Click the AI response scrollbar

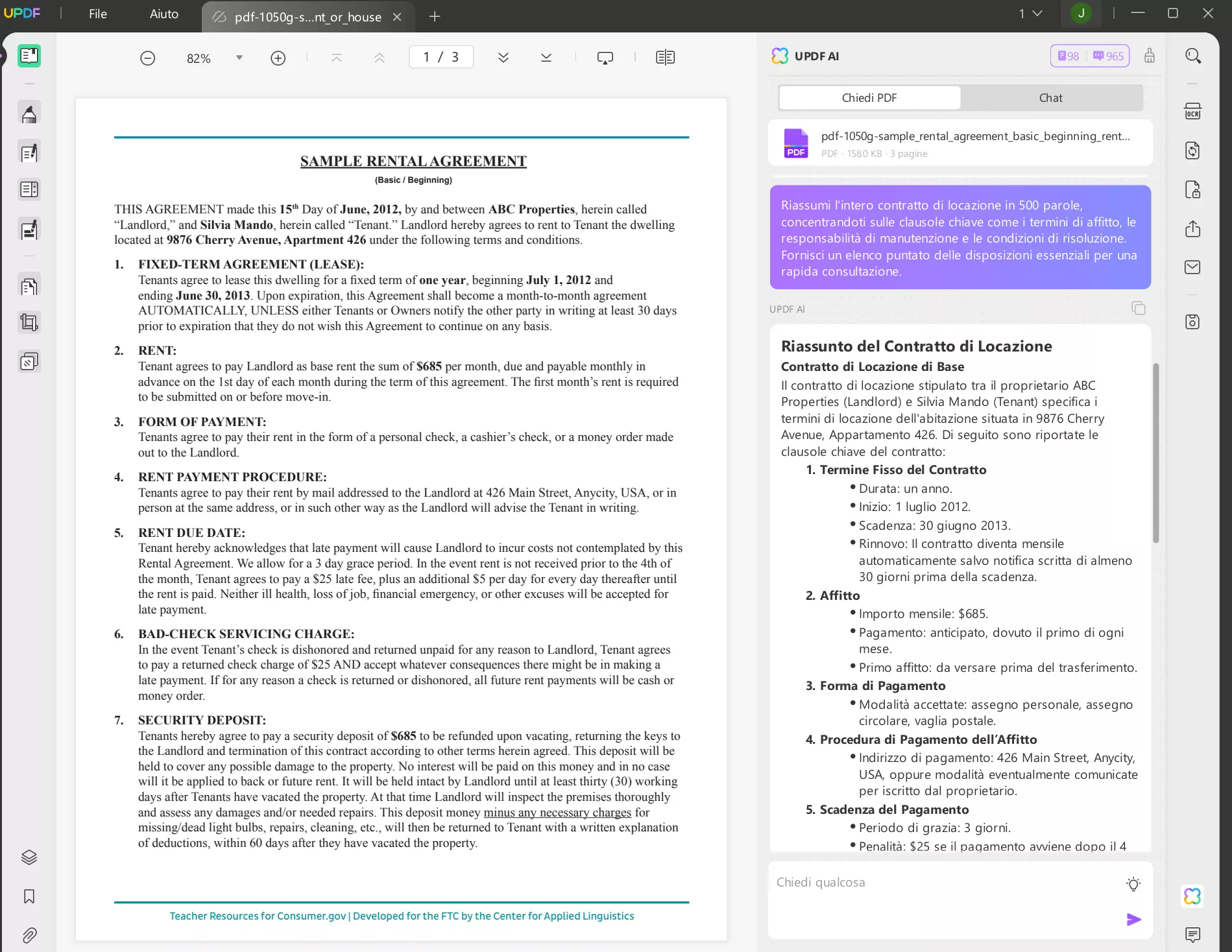click(1156, 453)
